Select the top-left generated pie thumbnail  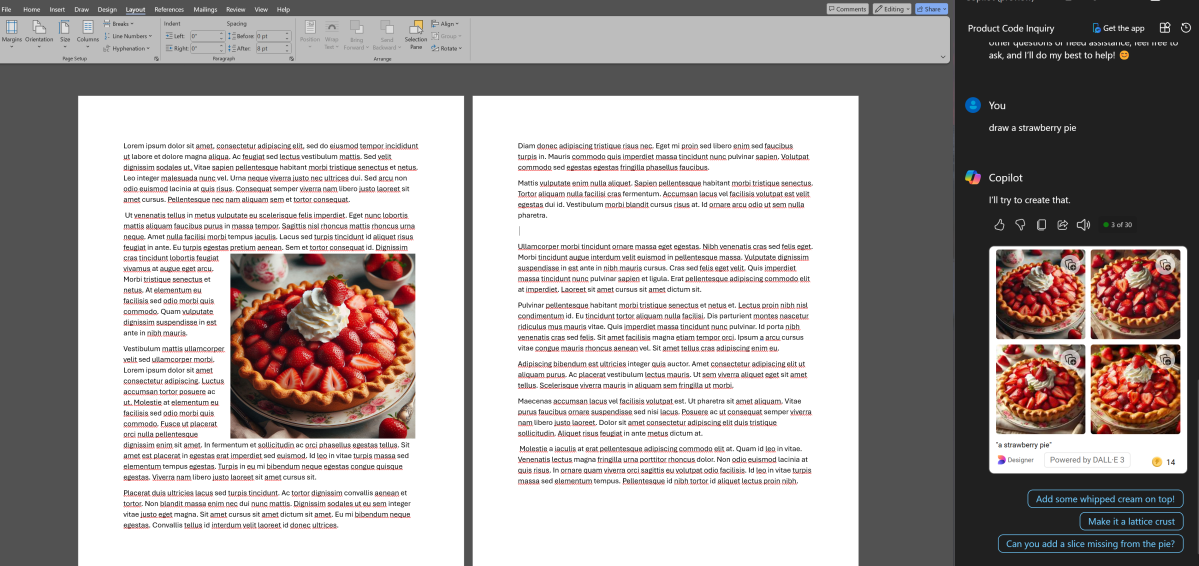point(1040,294)
